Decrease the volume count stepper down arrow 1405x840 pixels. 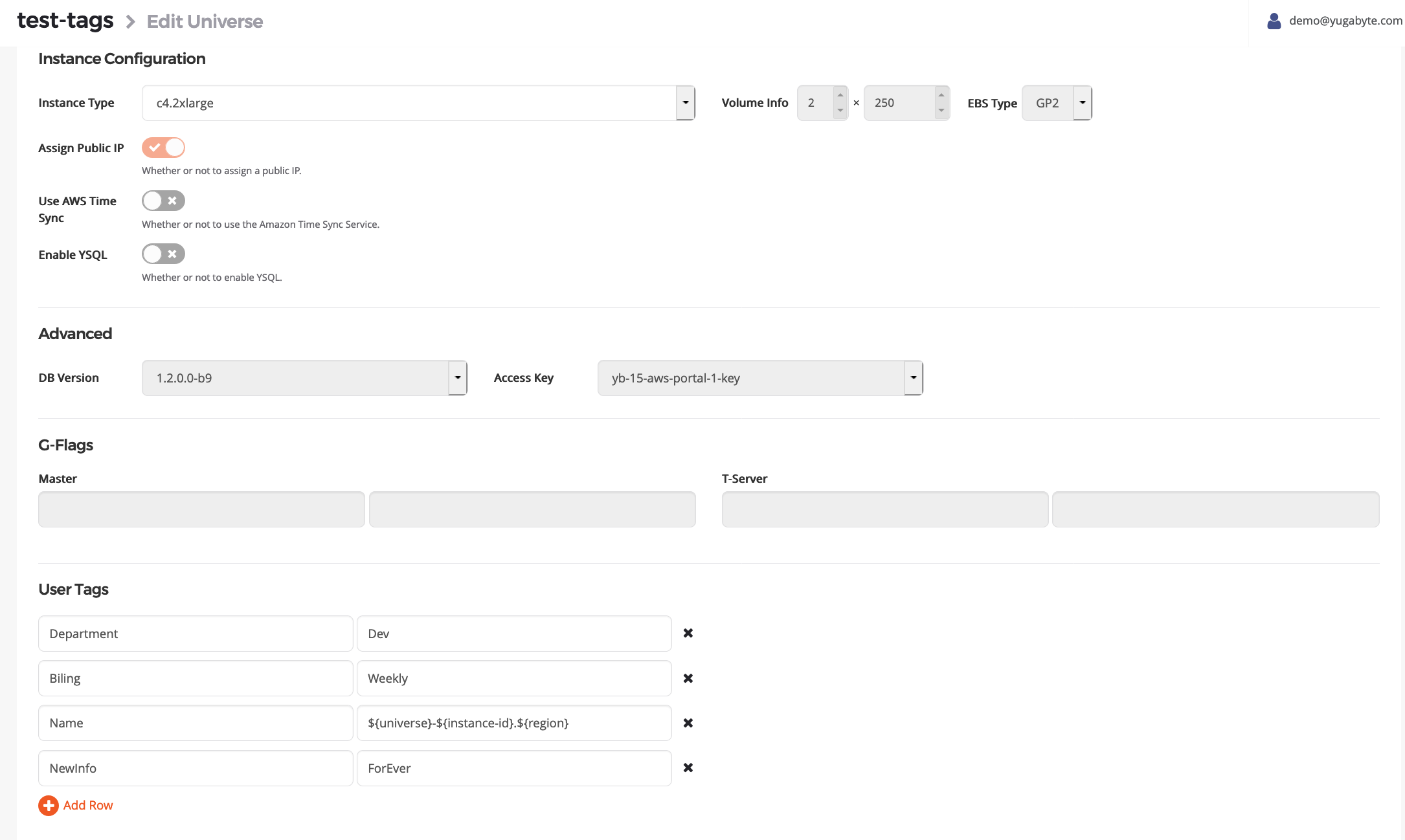coord(840,111)
